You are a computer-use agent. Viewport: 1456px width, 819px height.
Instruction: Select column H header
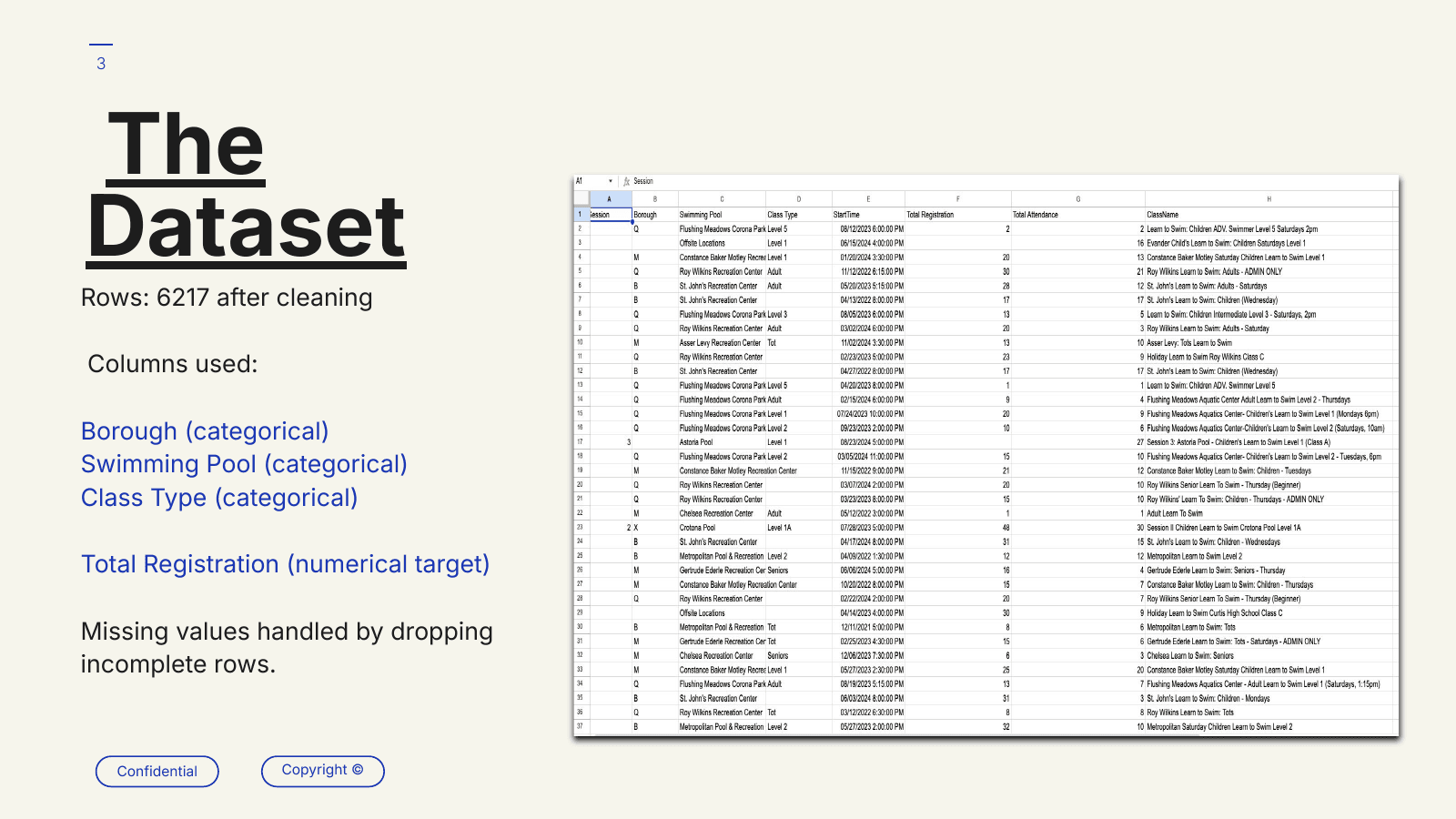pyautogui.click(x=1269, y=198)
